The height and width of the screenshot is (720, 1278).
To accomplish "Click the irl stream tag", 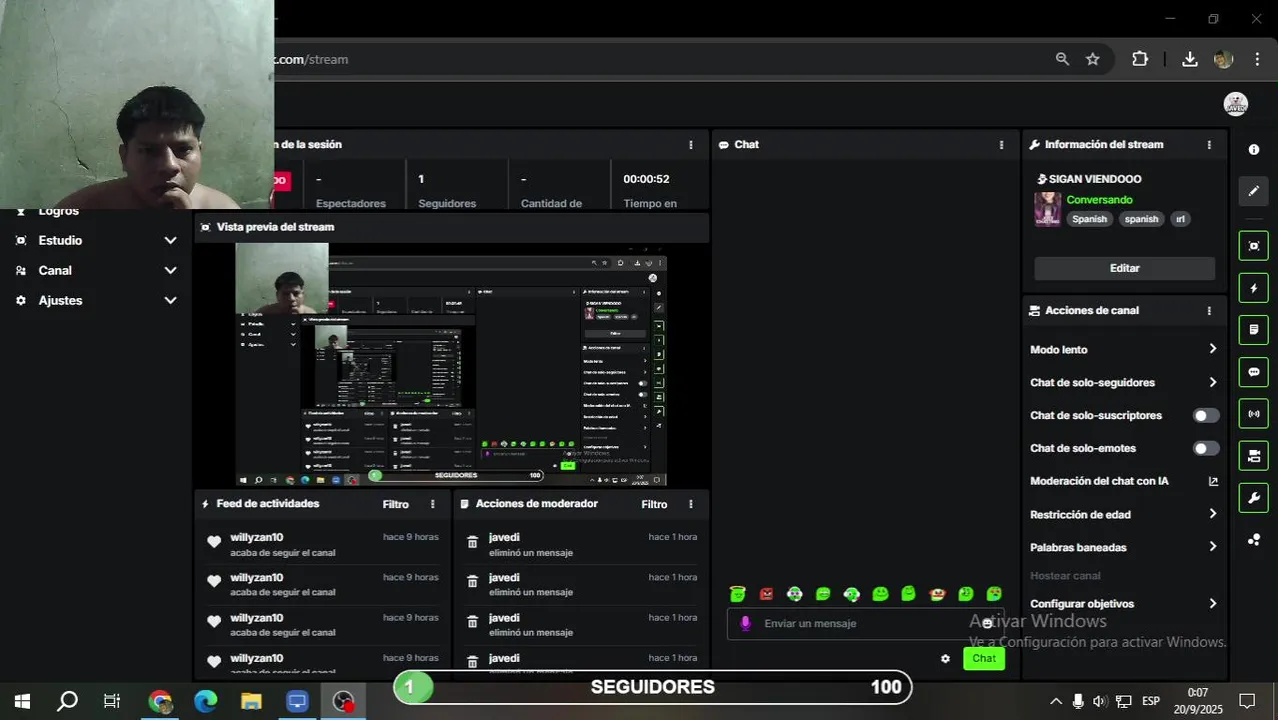I will click(x=1180, y=219).
